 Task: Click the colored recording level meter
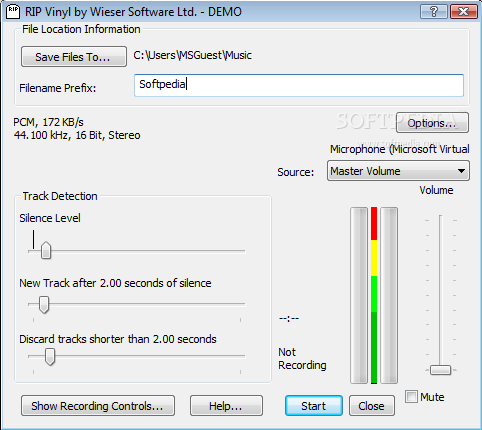pyautogui.click(x=374, y=295)
